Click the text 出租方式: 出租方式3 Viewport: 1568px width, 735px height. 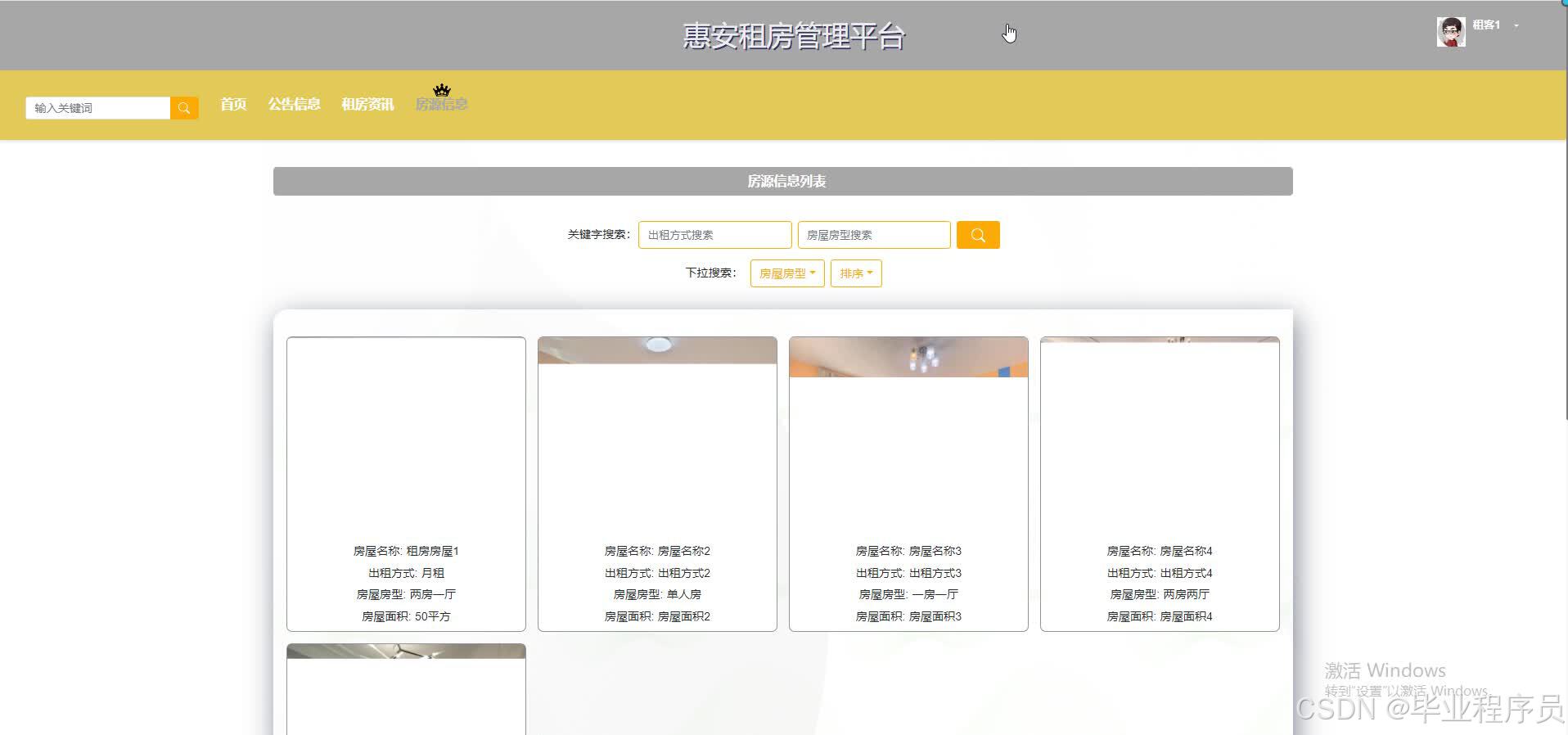908,573
